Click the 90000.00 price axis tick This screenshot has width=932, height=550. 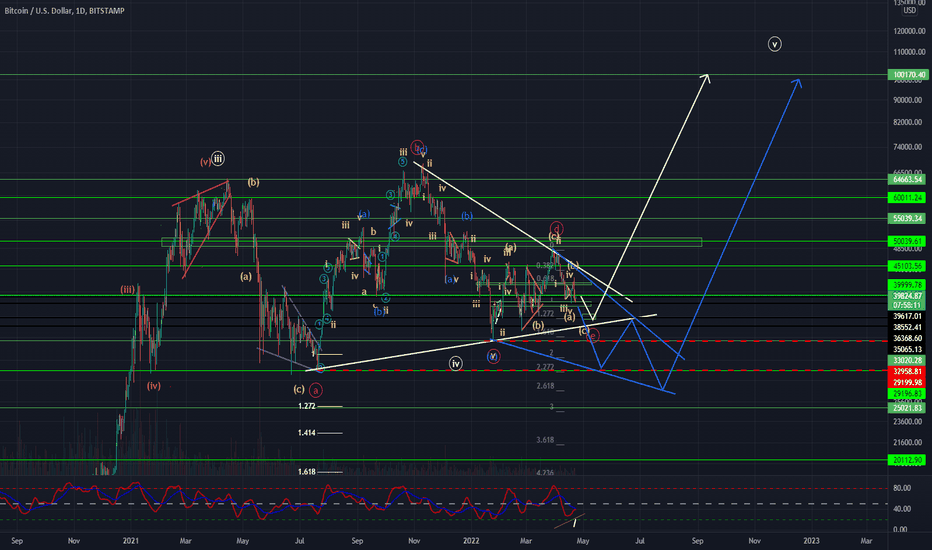[909, 100]
